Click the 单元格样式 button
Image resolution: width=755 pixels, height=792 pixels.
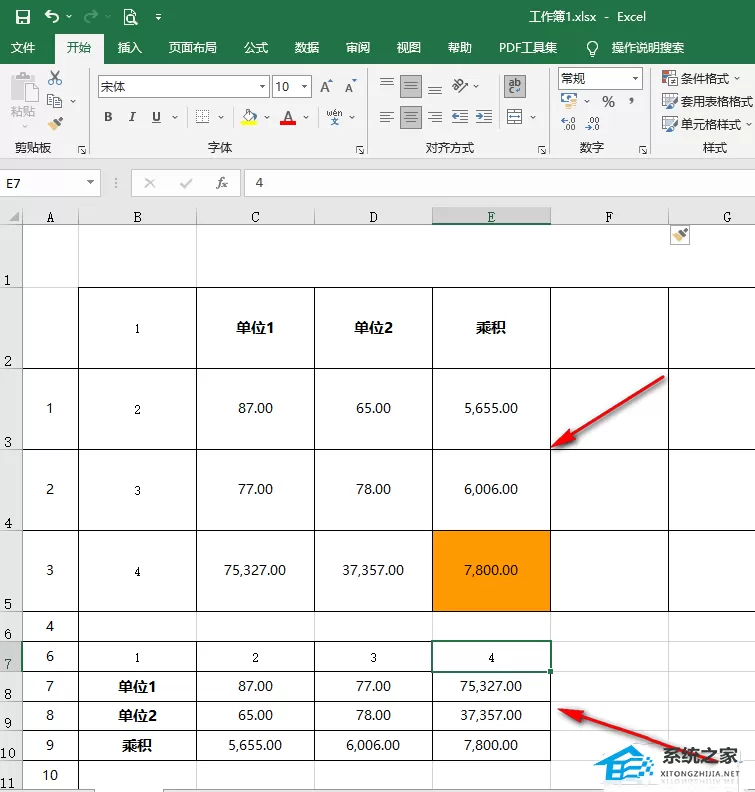click(x=706, y=124)
